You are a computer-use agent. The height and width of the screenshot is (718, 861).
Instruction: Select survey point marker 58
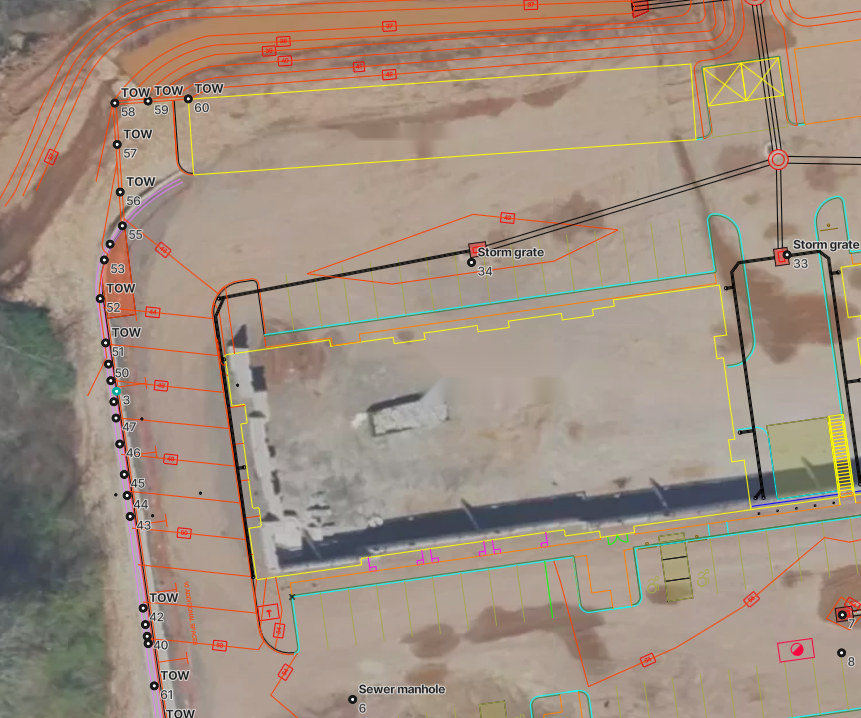pos(115,103)
